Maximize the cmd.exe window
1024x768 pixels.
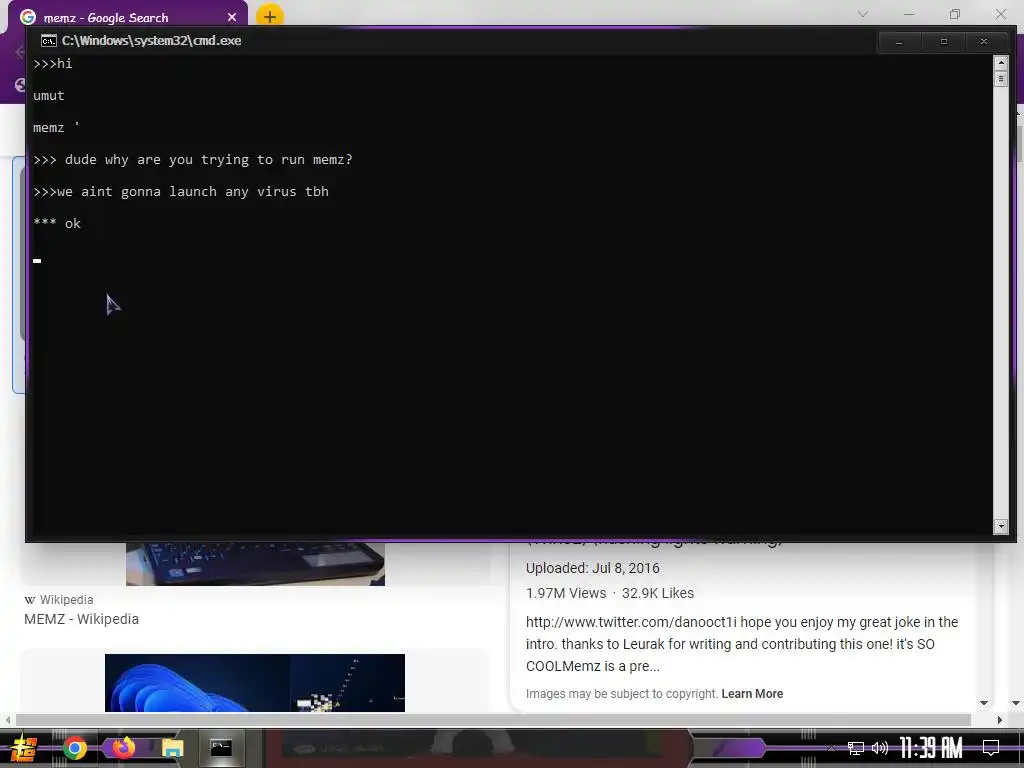click(944, 42)
